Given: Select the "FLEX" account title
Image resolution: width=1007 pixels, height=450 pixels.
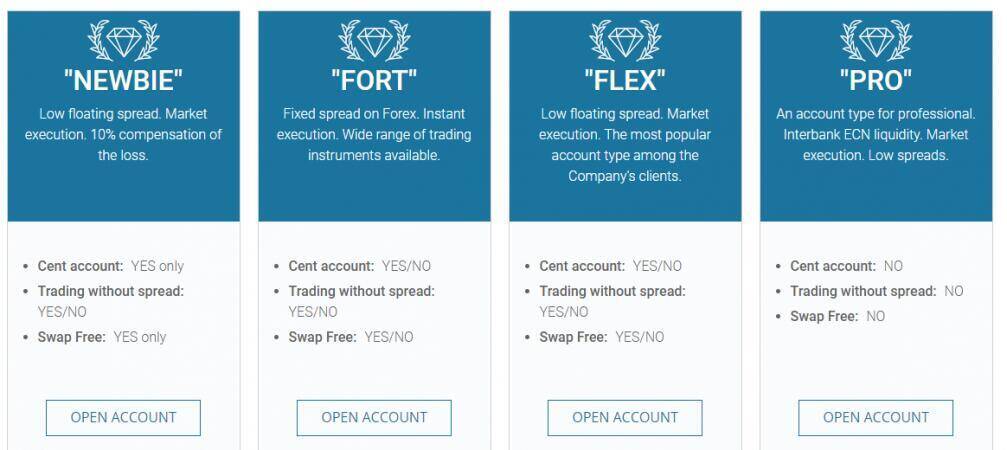Looking at the screenshot, I should click(625, 82).
